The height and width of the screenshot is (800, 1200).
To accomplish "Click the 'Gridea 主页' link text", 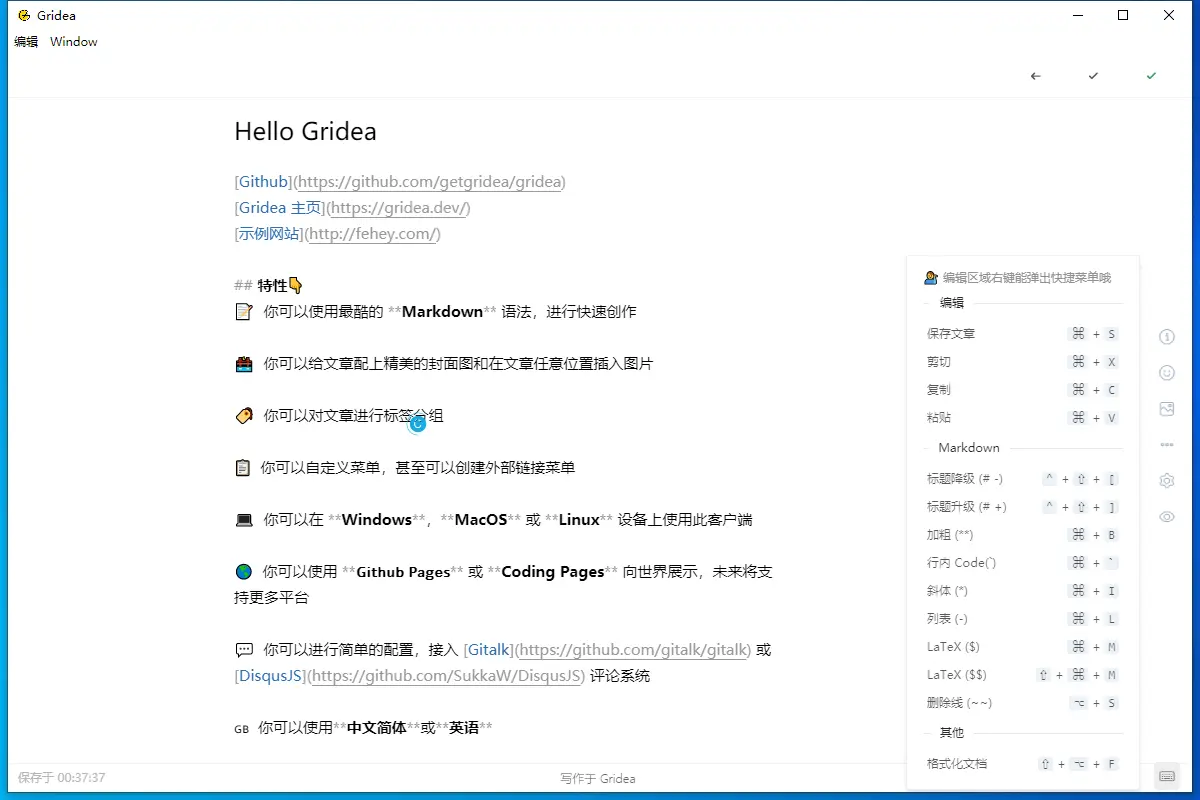I will 281,208.
